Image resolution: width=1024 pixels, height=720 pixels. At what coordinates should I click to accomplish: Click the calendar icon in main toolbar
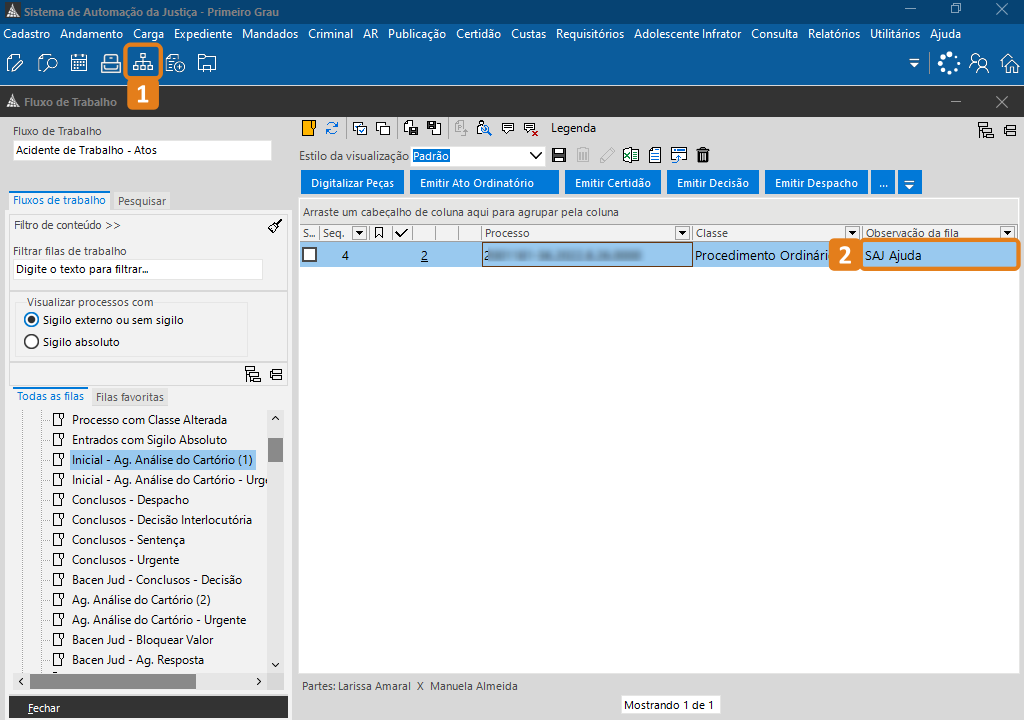coord(79,64)
